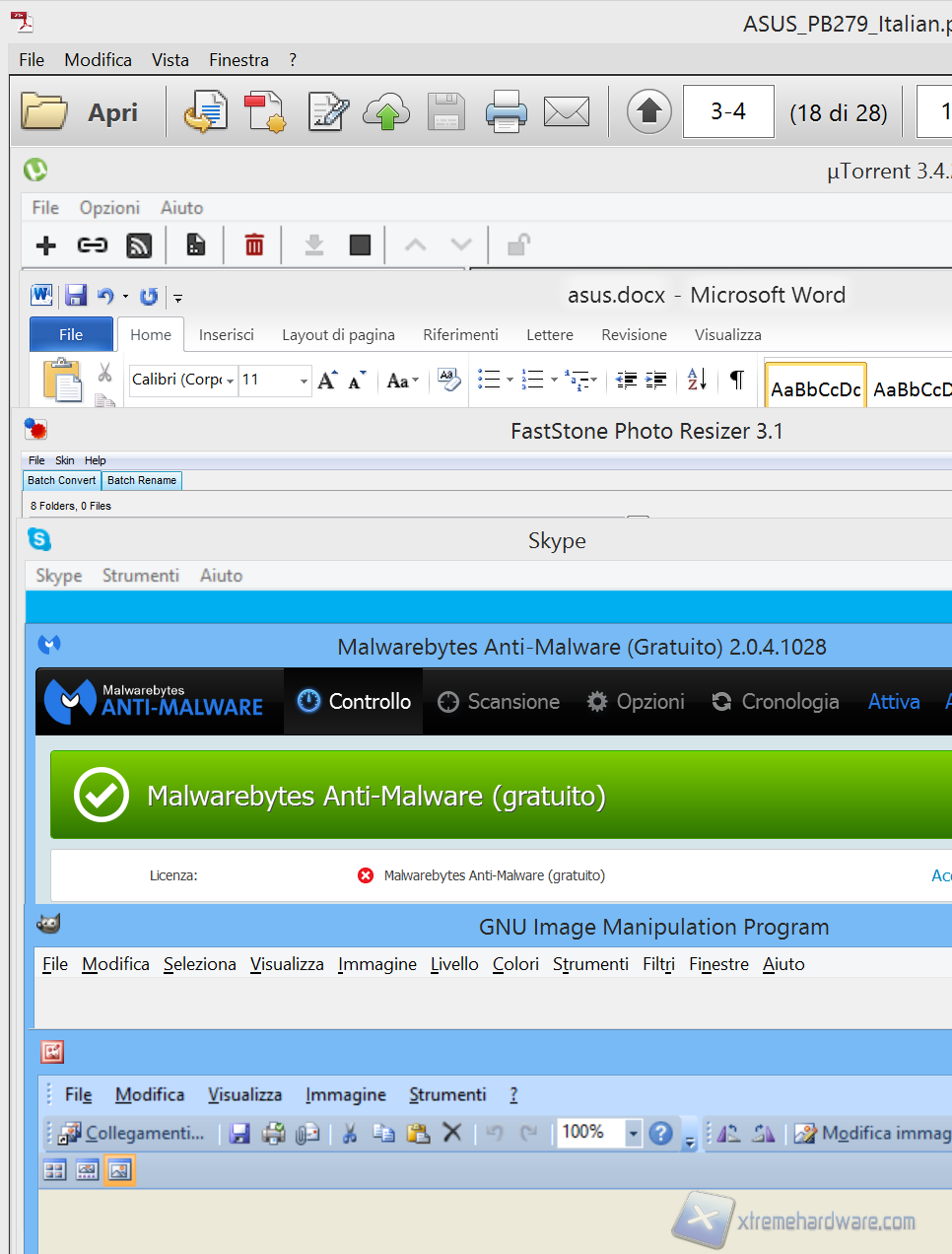952x1254 pixels.
Task: Toggle paragraph marks with the pilcrow icon
Action: pos(735,380)
